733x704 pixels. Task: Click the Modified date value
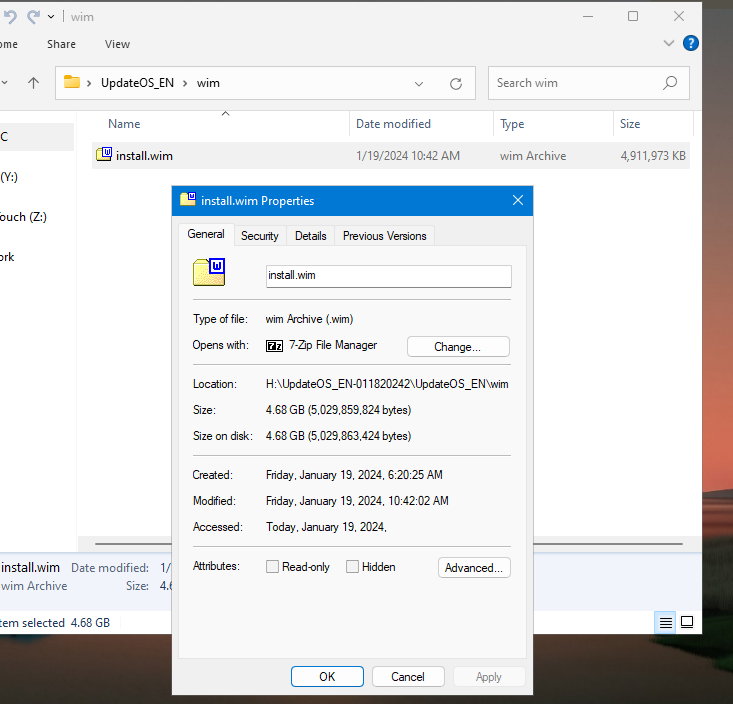pos(357,501)
